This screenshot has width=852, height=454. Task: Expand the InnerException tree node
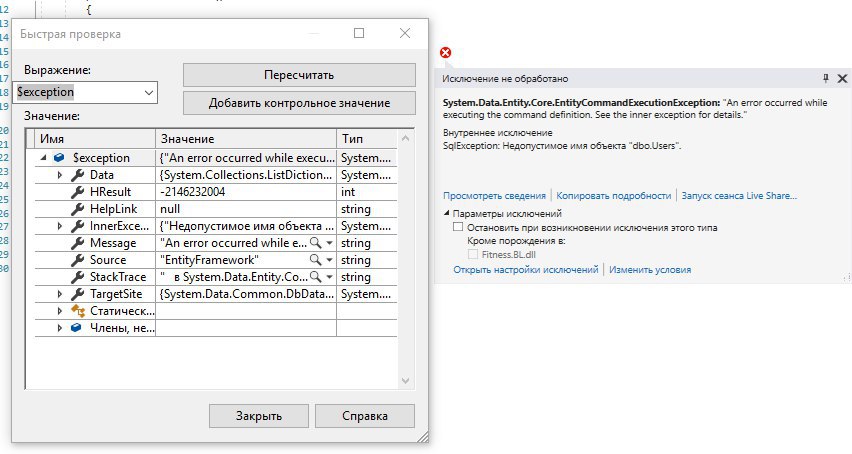click(60, 226)
